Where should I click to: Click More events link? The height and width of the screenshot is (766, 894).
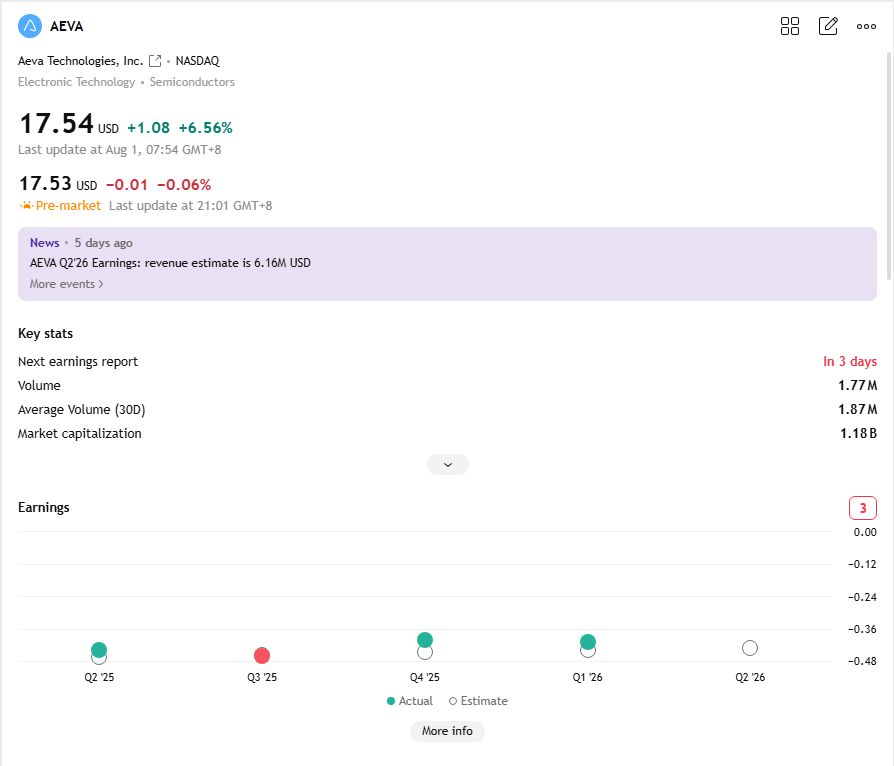(x=66, y=284)
